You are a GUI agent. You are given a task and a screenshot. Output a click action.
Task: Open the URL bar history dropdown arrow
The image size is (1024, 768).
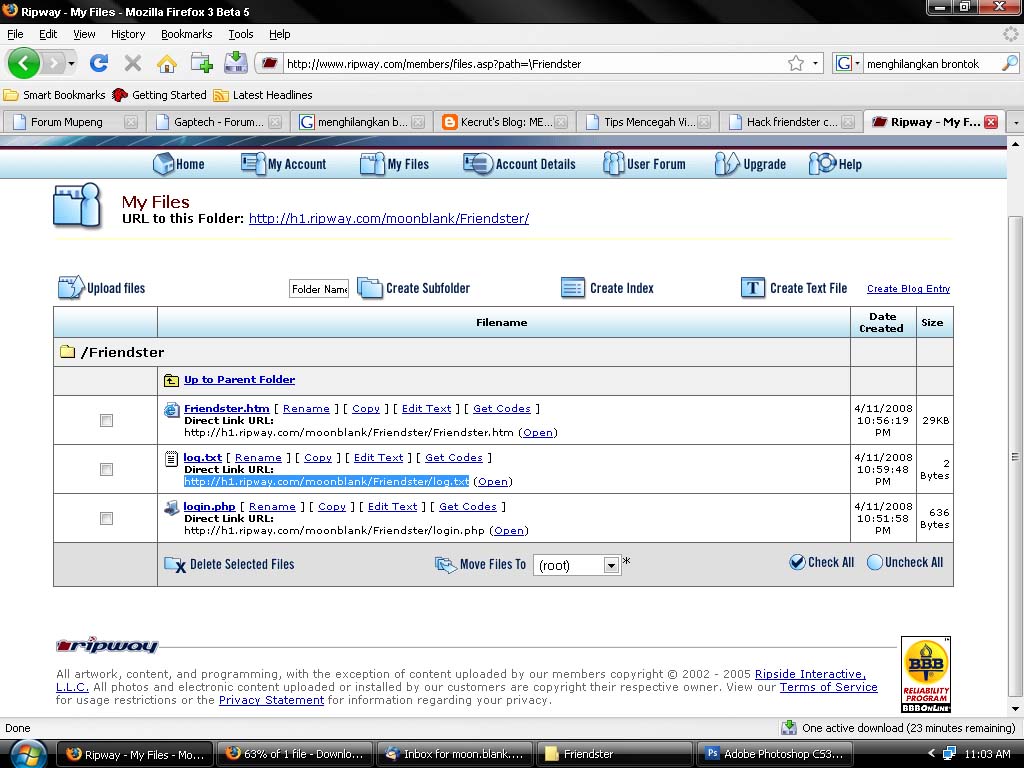coord(815,63)
